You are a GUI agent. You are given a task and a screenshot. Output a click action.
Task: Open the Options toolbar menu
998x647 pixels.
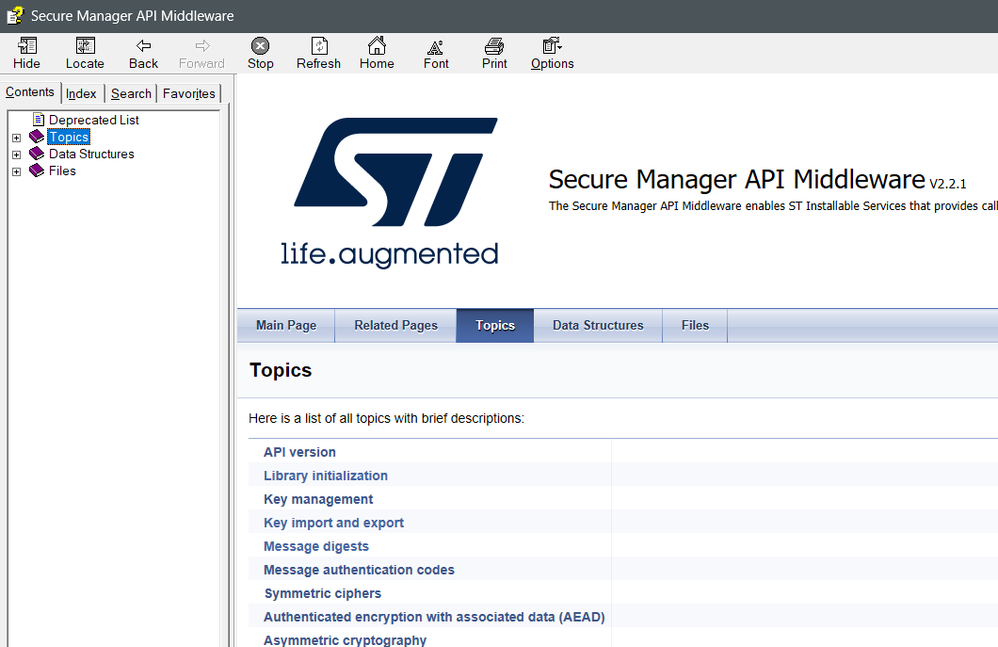[552, 53]
